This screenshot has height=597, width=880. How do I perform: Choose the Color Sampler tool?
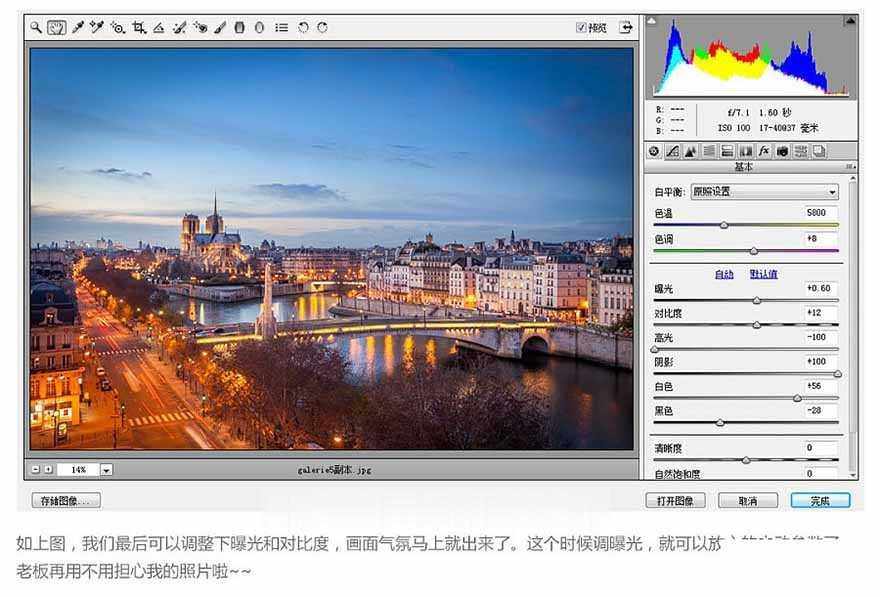coord(97,27)
